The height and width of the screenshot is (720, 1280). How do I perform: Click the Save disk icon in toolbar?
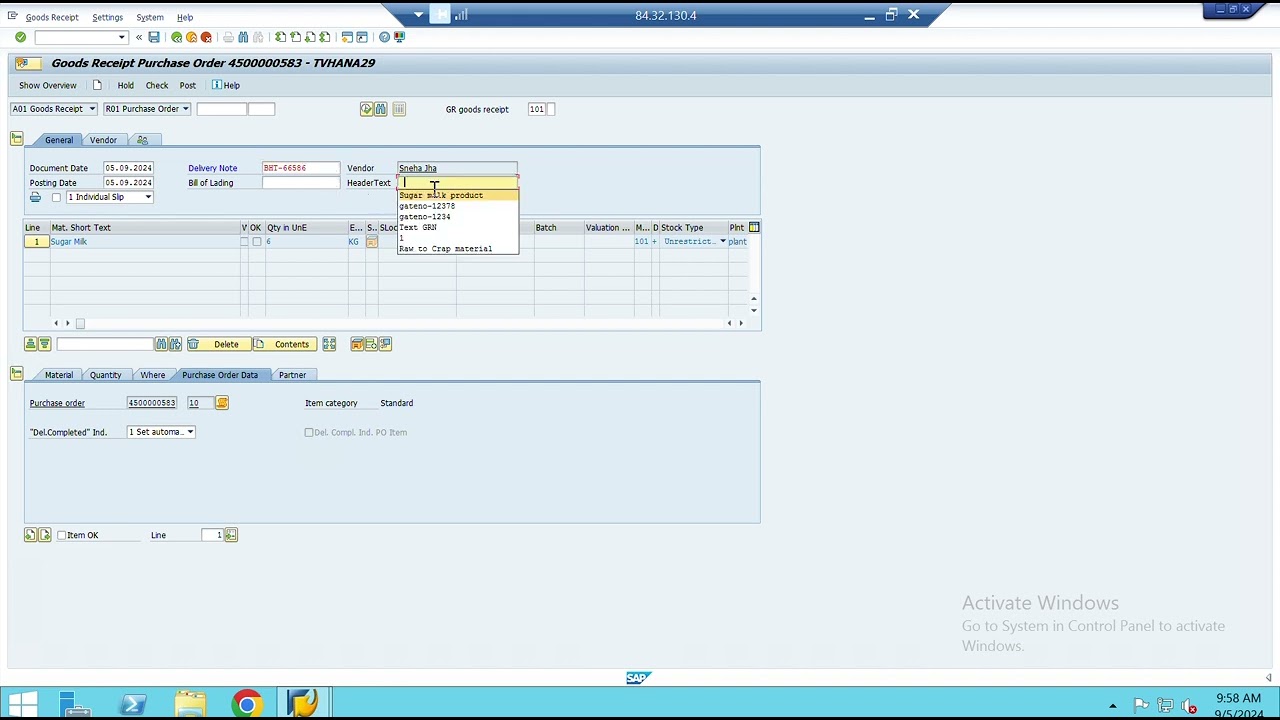click(154, 37)
